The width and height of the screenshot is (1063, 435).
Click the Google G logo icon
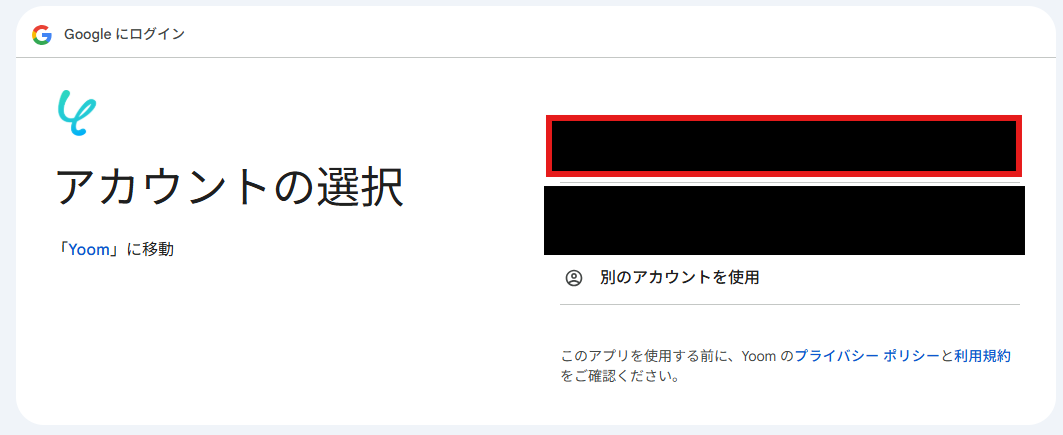point(42,35)
